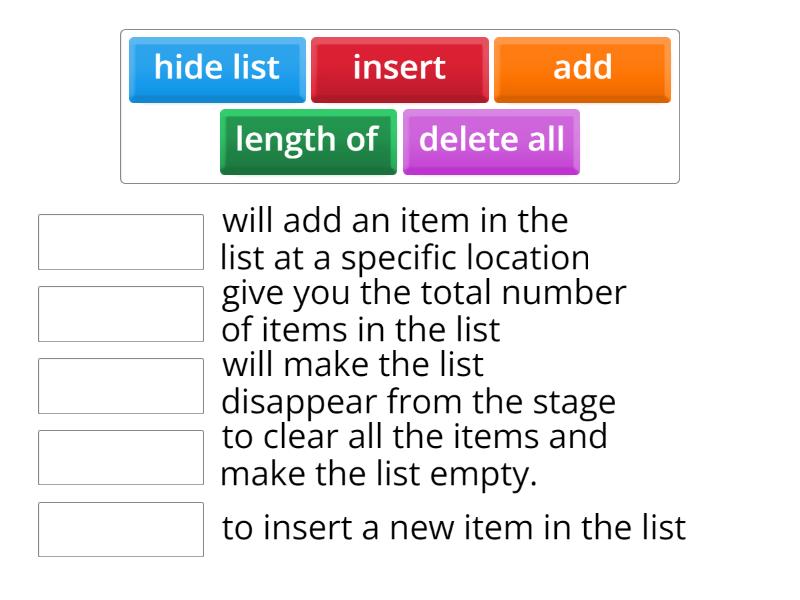Select the 'delete all' purple tile
Viewport: 800px width, 600px height.
click(x=491, y=140)
